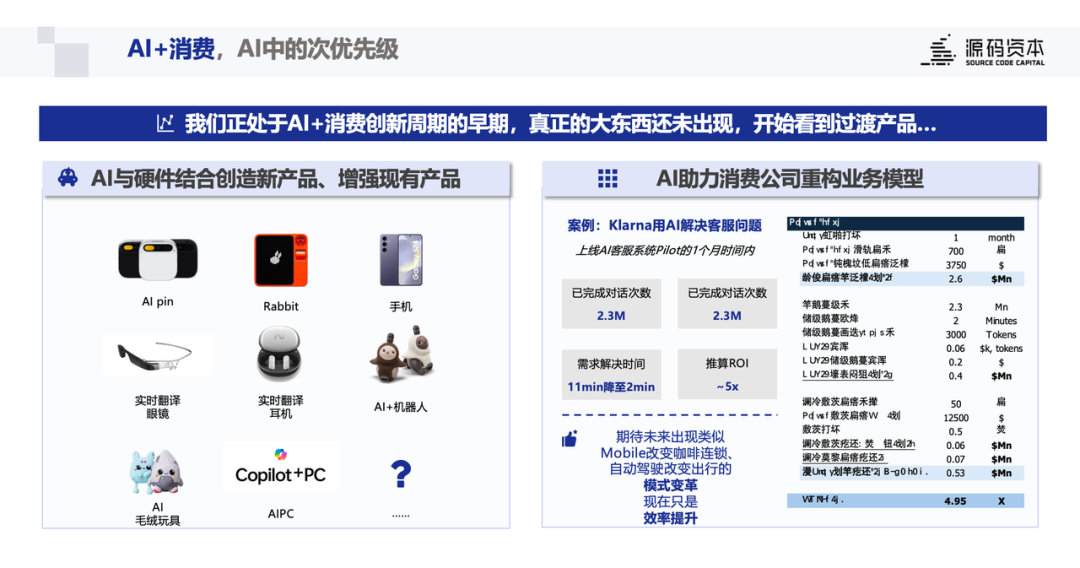Click the AI pin label

(x=158, y=302)
